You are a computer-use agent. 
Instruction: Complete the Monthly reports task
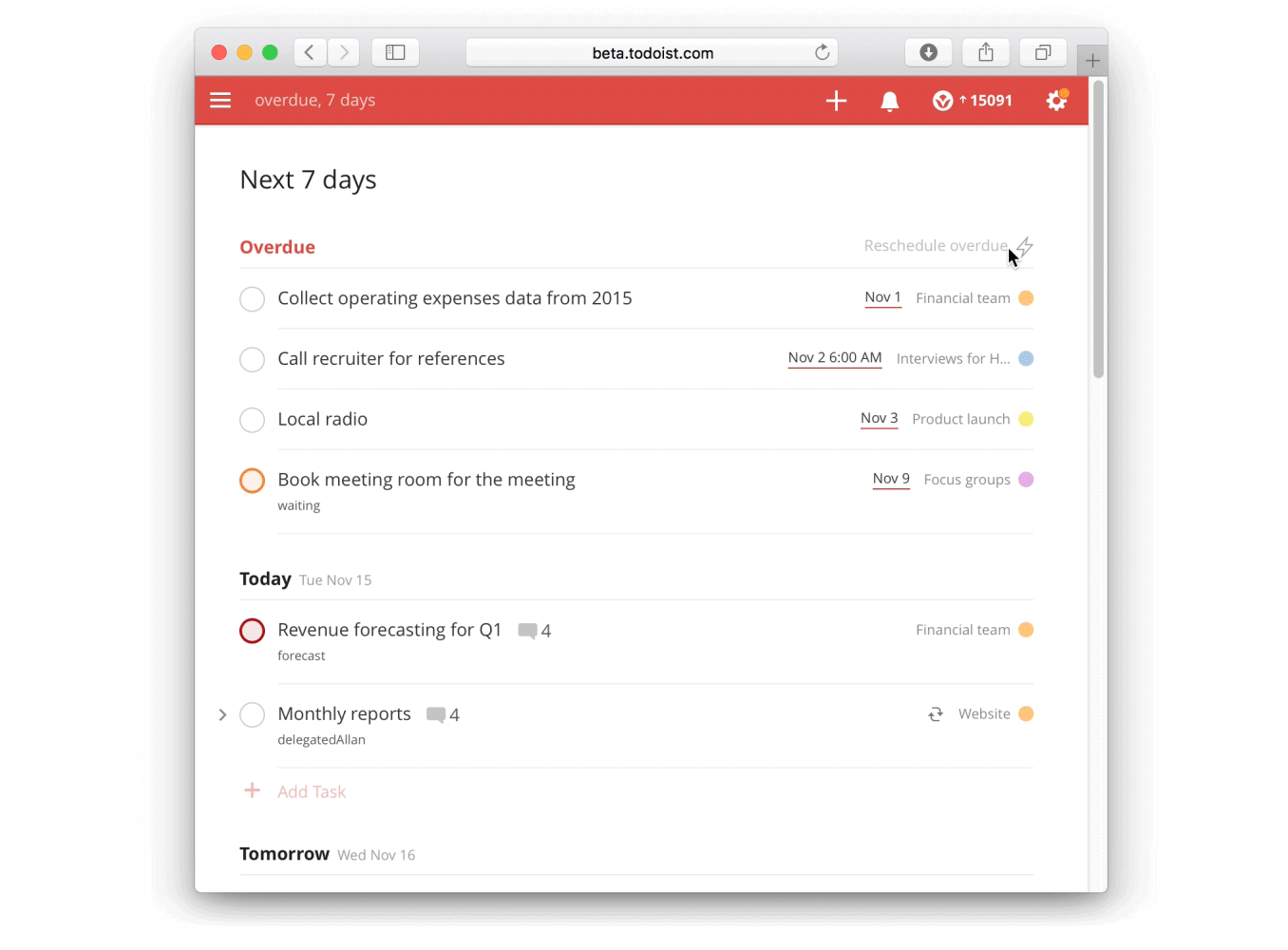pos(252,714)
